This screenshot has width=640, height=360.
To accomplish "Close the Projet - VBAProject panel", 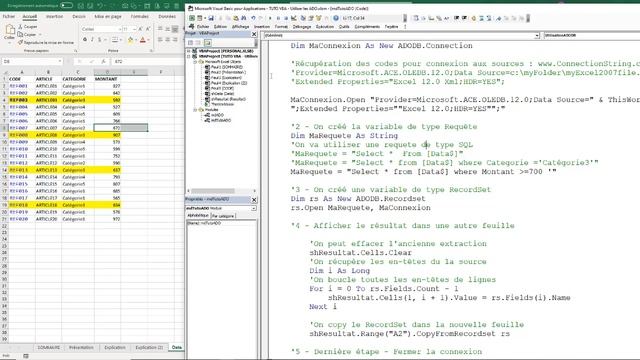I will pyautogui.click(x=254, y=34).
